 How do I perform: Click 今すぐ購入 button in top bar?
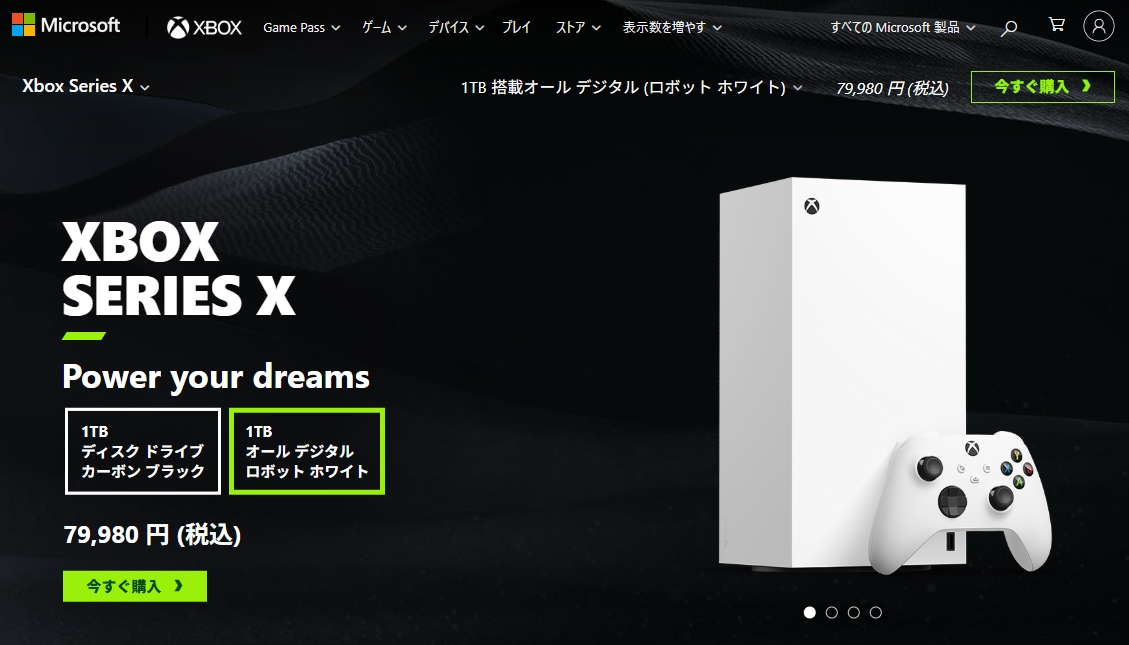tap(1043, 86)
